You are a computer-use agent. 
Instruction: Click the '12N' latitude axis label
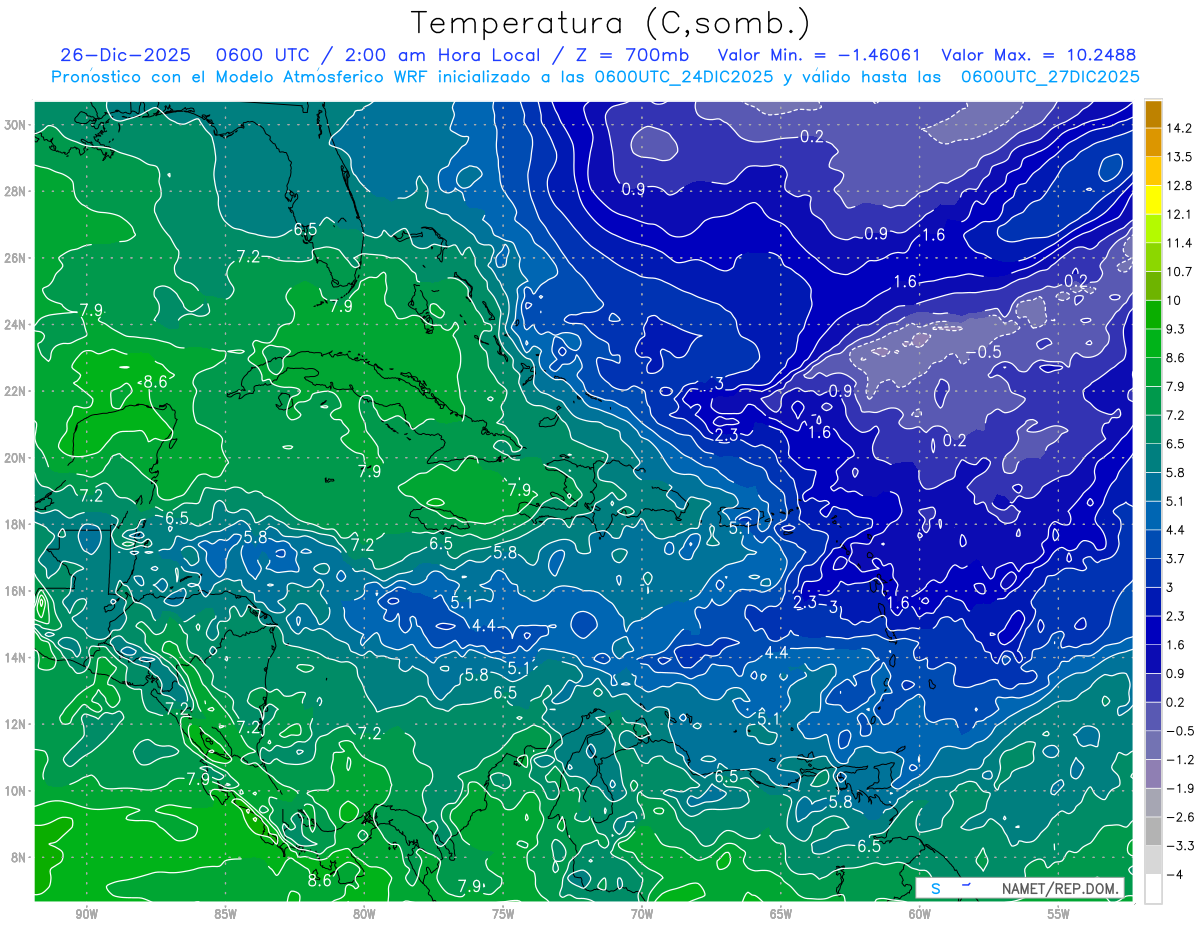(x=15, y=724)
